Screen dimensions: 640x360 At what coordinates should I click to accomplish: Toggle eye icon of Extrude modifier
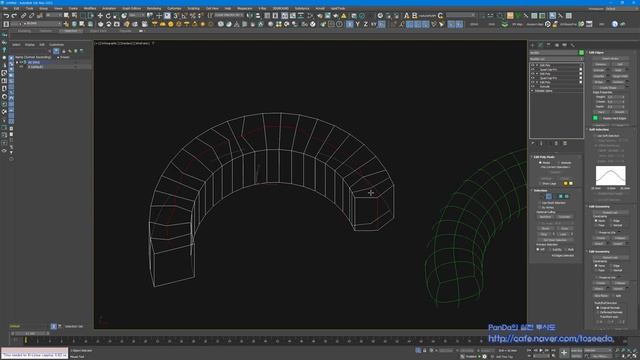coord(533,87)
